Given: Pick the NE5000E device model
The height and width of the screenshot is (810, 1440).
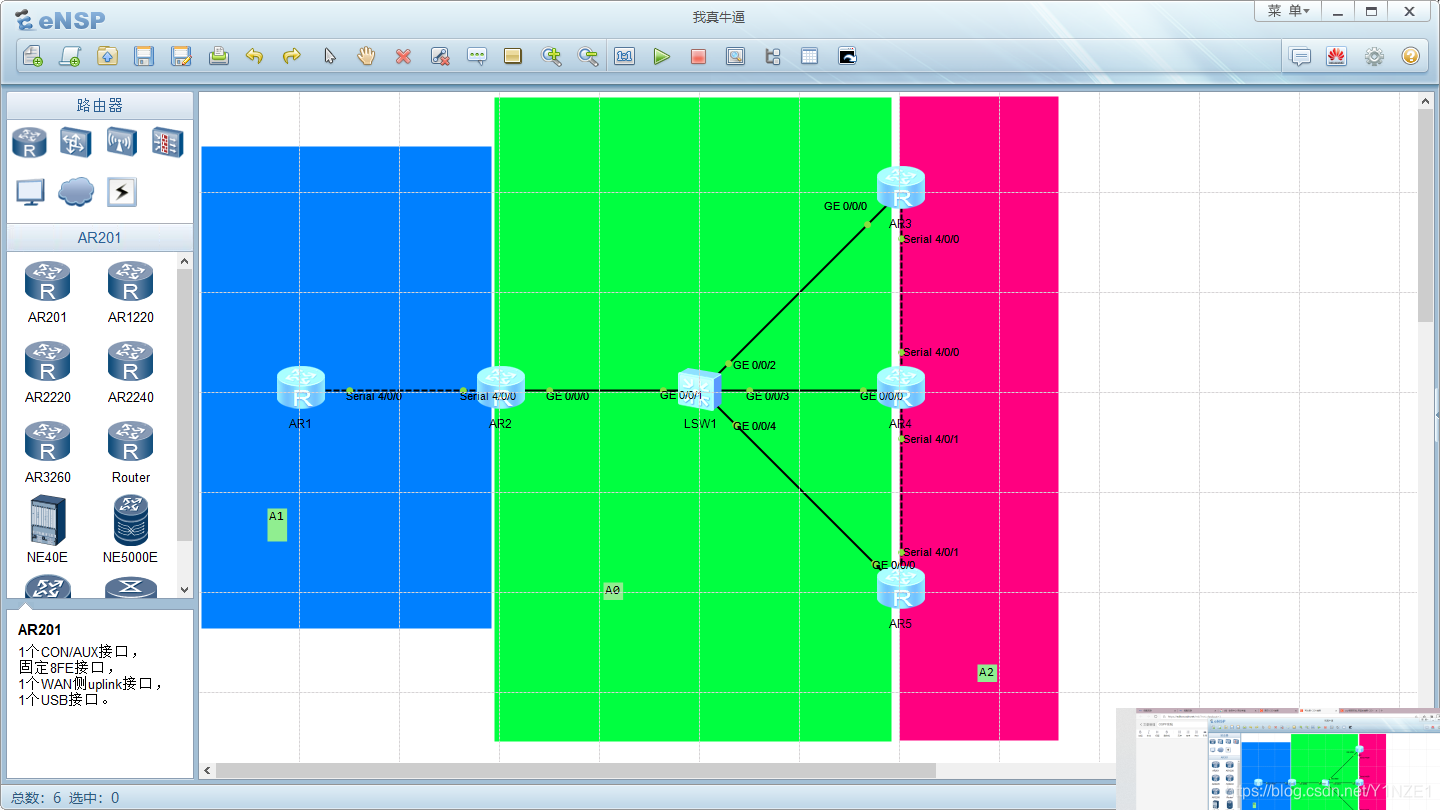Looking at the screenshot, I should click(131, 529).
